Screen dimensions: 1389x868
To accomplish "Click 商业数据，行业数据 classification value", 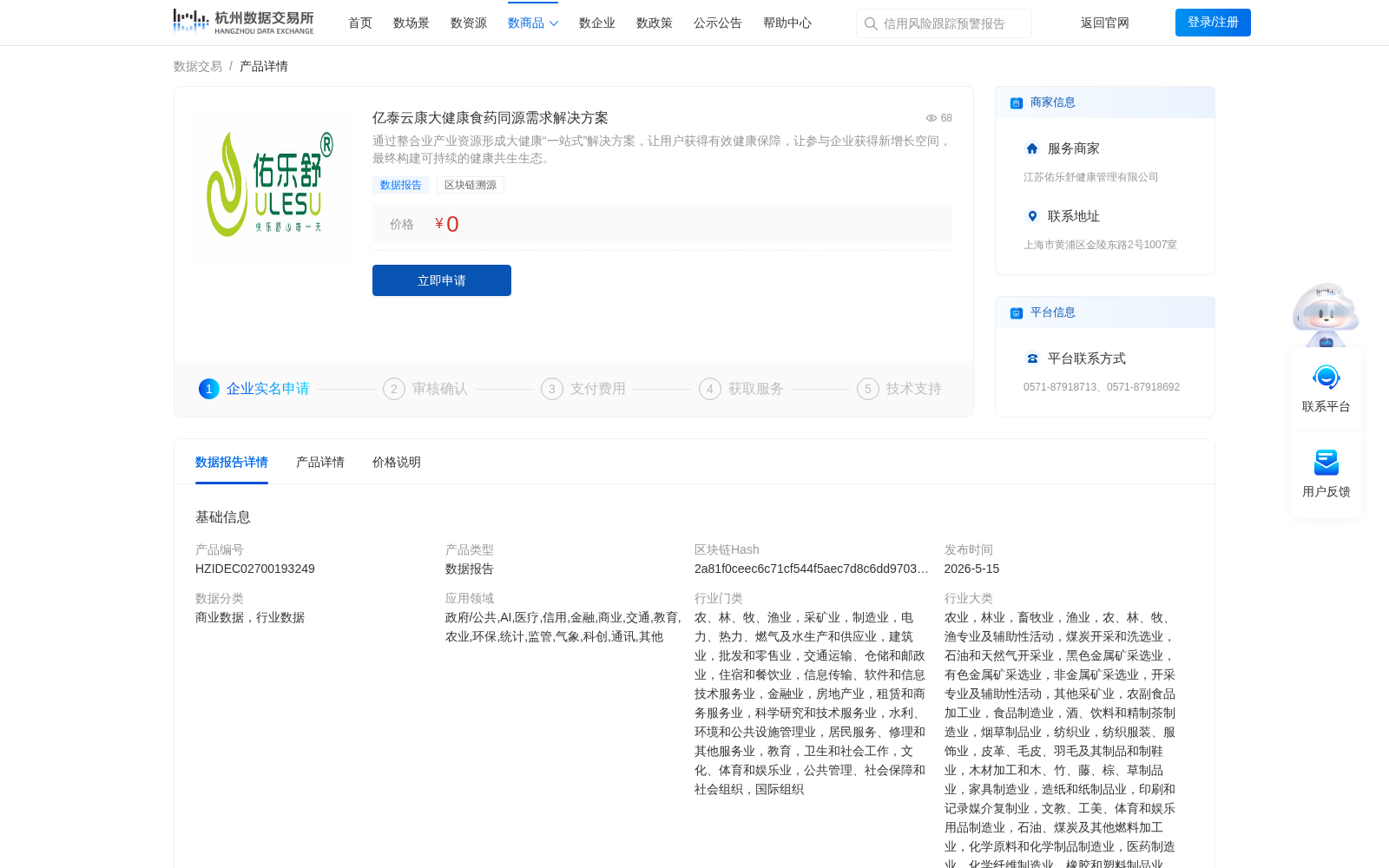I will 250,617.
